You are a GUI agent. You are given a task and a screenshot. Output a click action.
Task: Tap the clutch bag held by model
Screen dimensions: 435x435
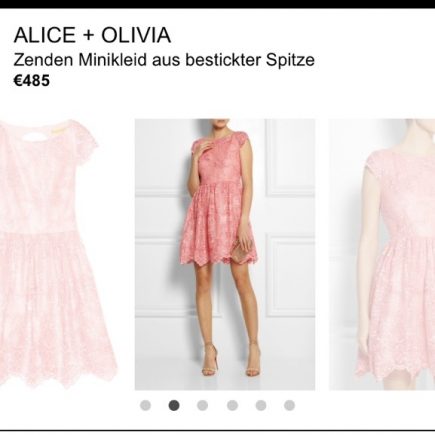pos(241,251)
